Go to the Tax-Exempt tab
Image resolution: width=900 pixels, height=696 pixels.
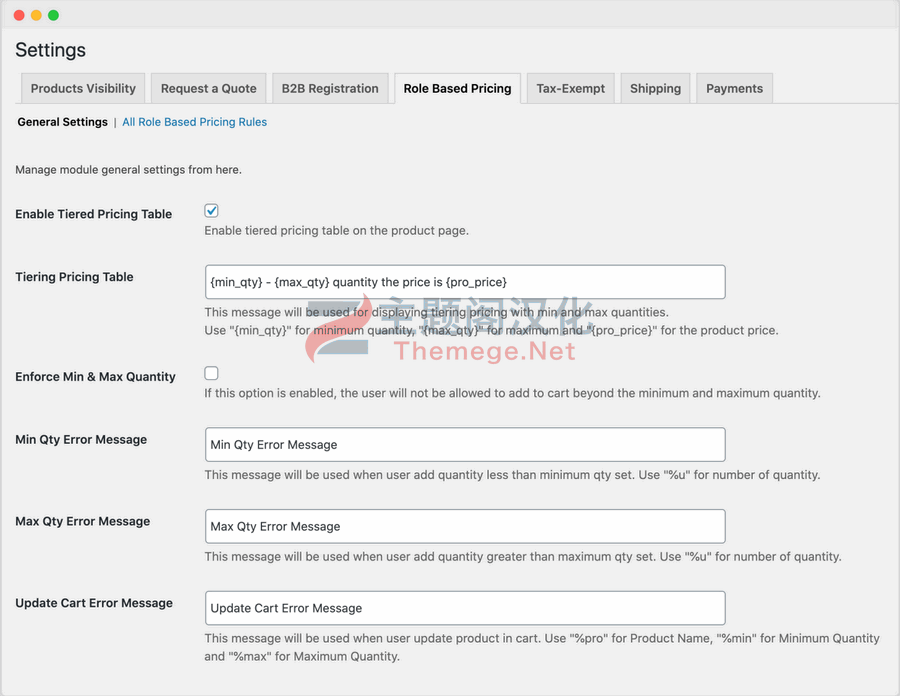tap(571, 88)
